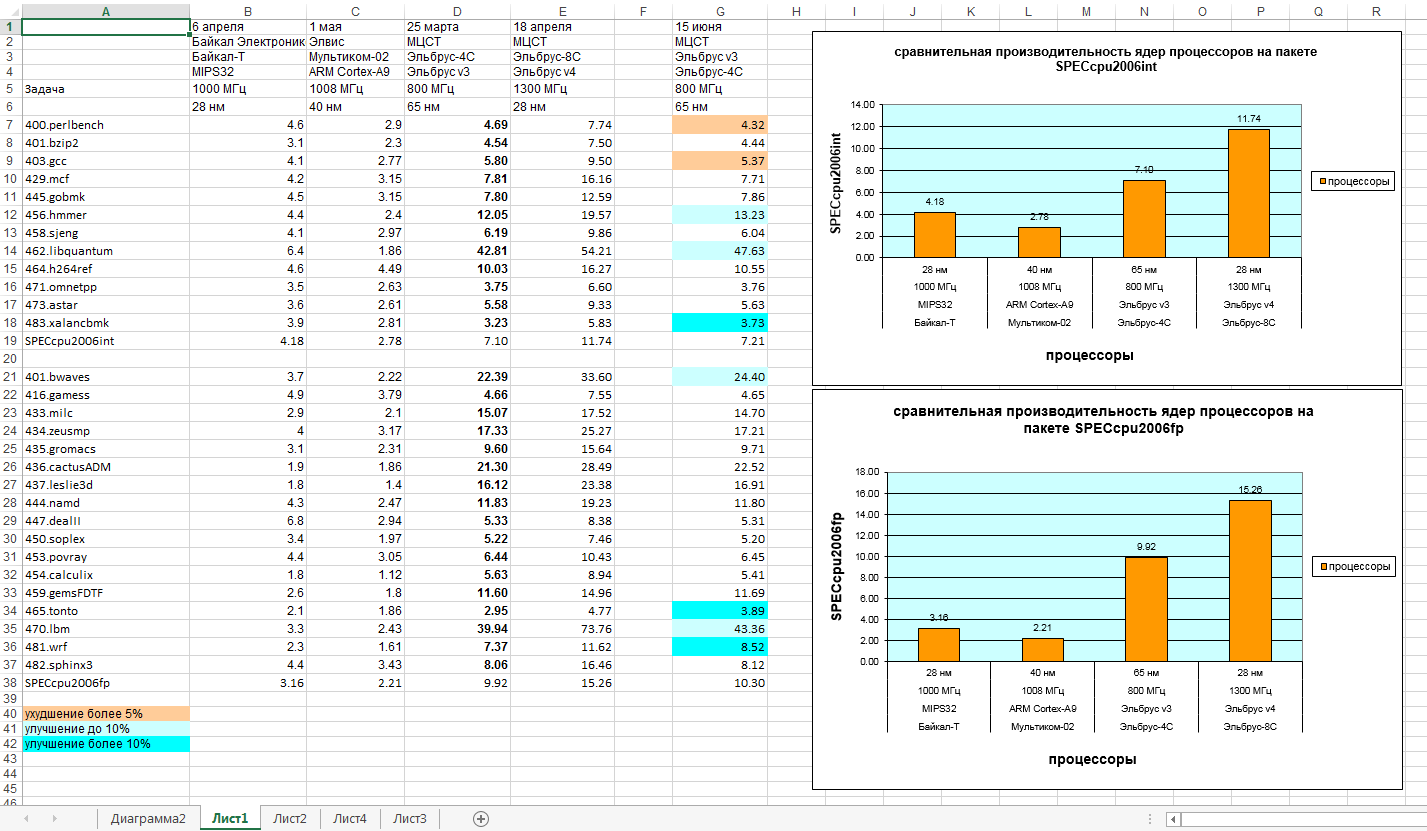Select cell containing 462.libquantum
This screenshot has width=1427, height=831.
[105, 251]
